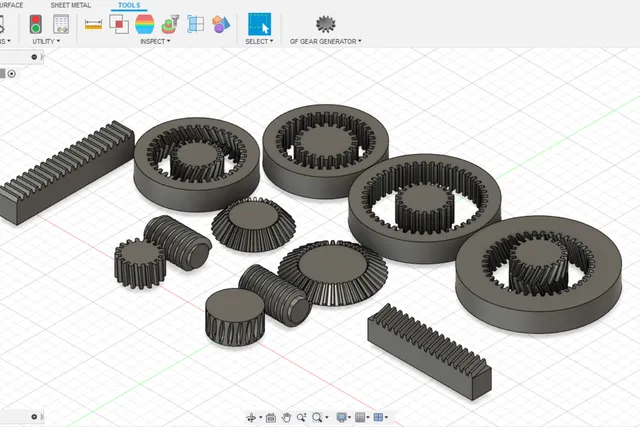Expand the INSPECT dropdown menu
The height and width of the screenshot is (427, 640).
(x=155, y=41)
